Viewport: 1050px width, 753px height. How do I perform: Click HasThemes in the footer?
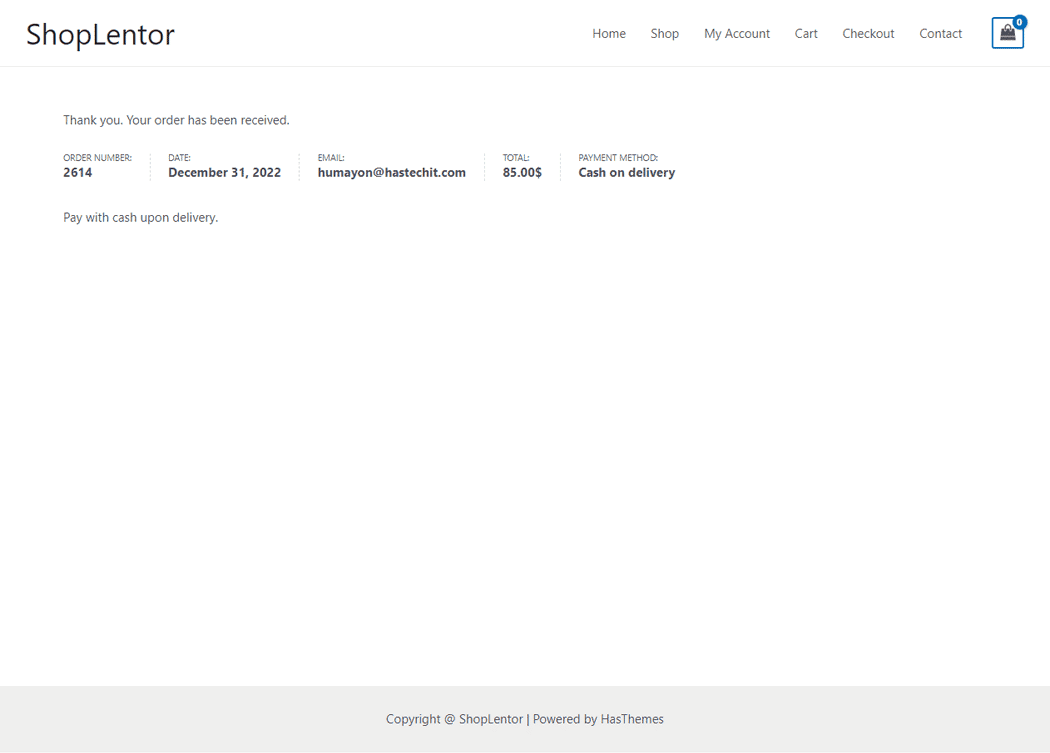pyautogui.click(x=632, y=719)
